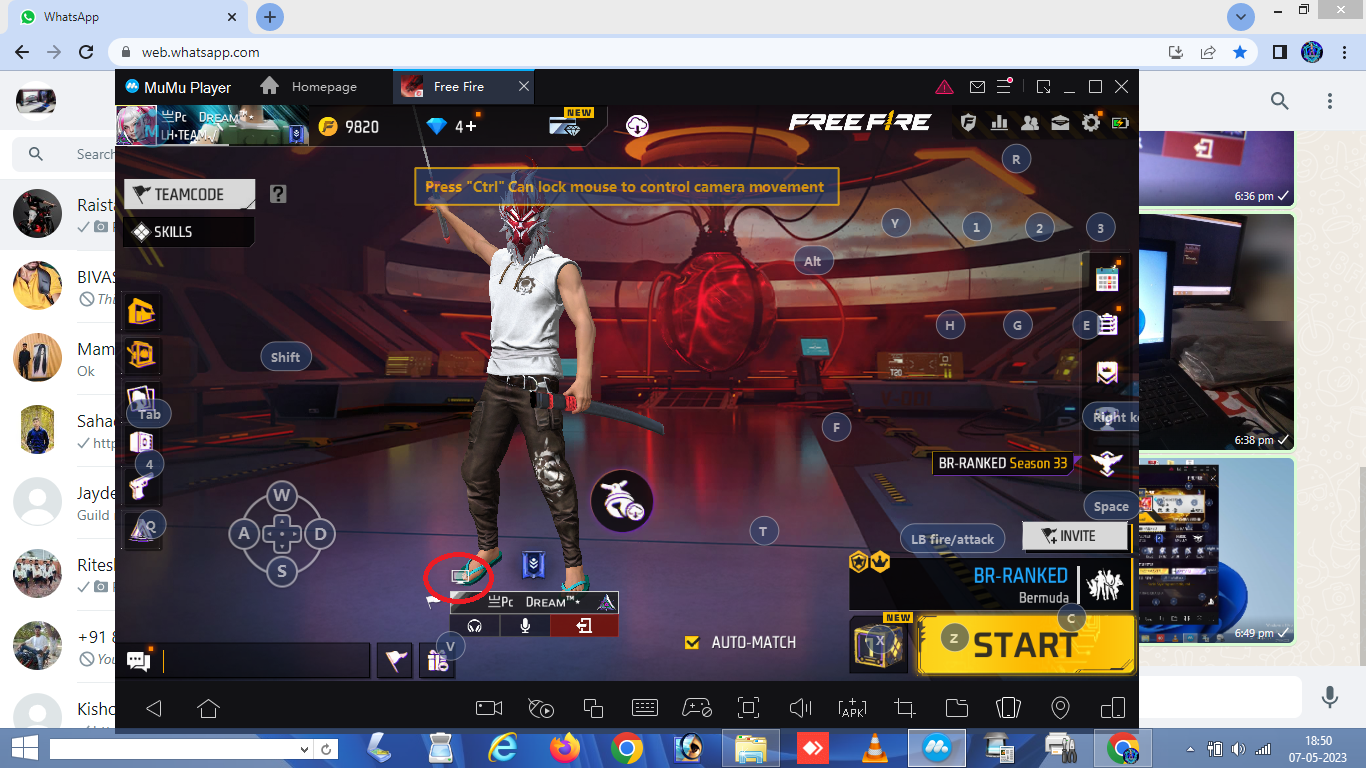This screenshot has width=1366, height=768.
Task: Open the 6:49 pm image in WhatsApp
Action: [x=1217, y=550]
